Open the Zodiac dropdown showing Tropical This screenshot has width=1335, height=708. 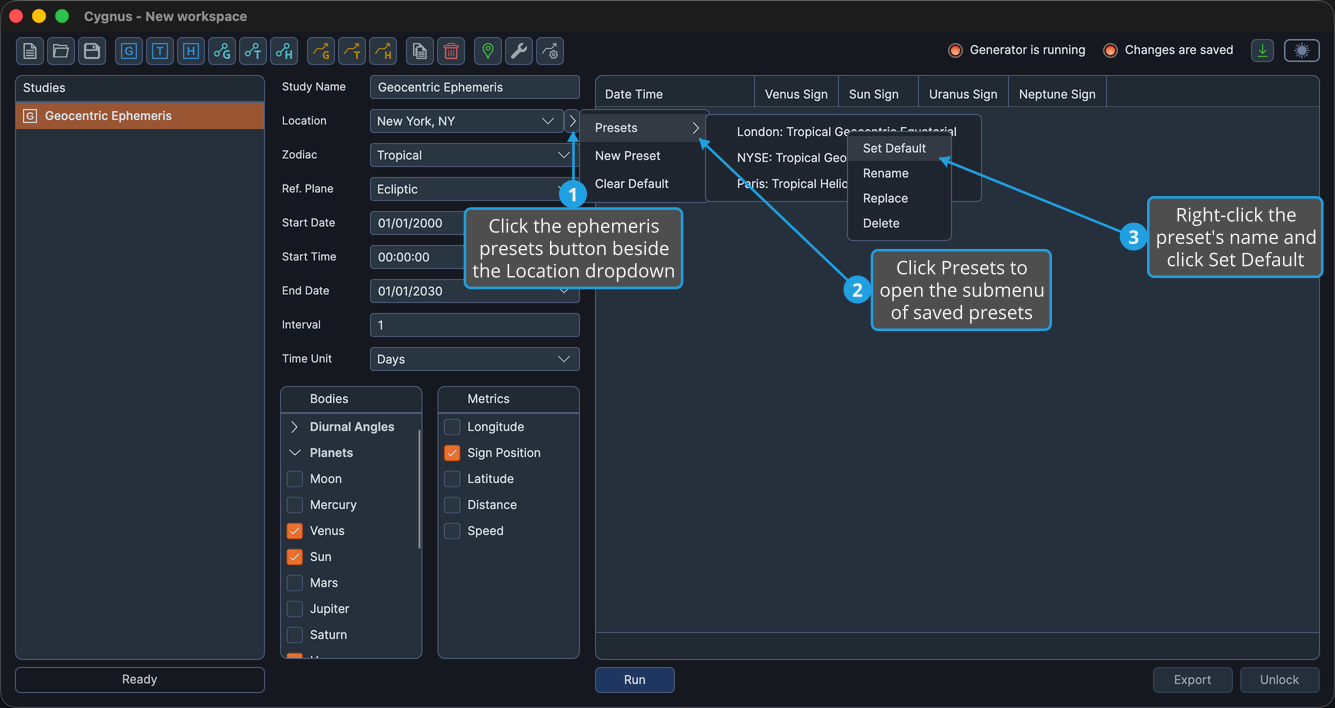point(475,155)
